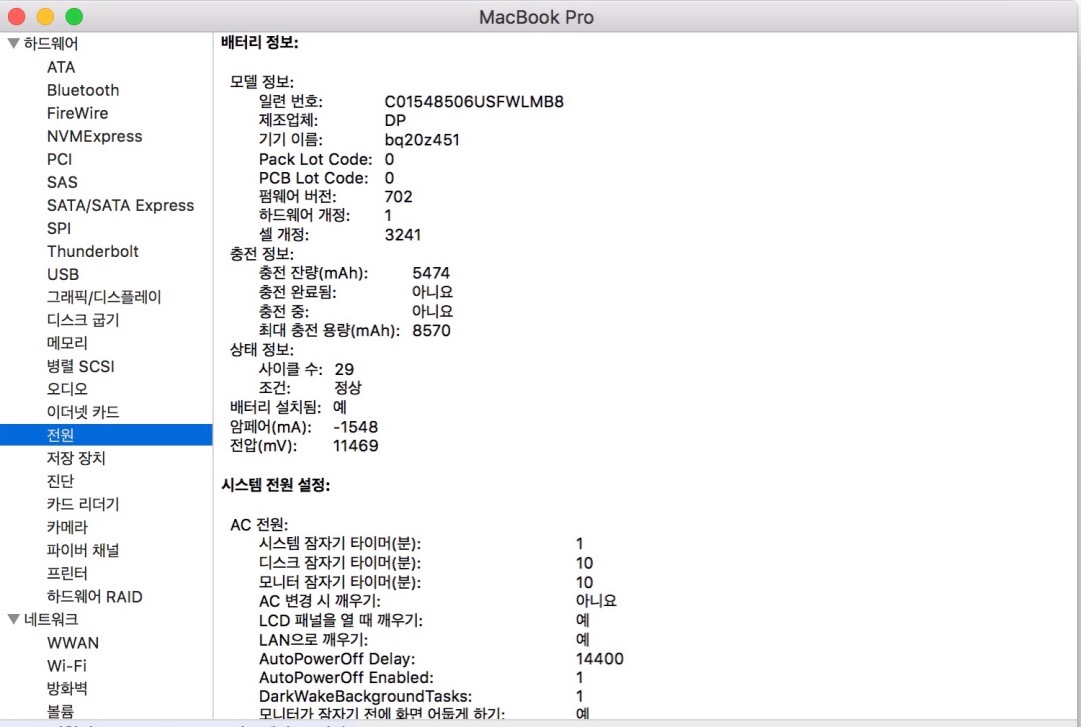Click the 시스템 전원 설정 heading
This screenshot has width=1081, height=727.
(275, 486)
